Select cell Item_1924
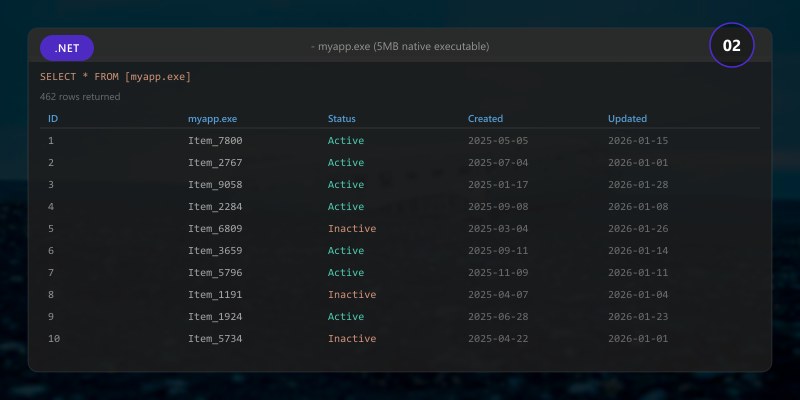 click(215, 316)
